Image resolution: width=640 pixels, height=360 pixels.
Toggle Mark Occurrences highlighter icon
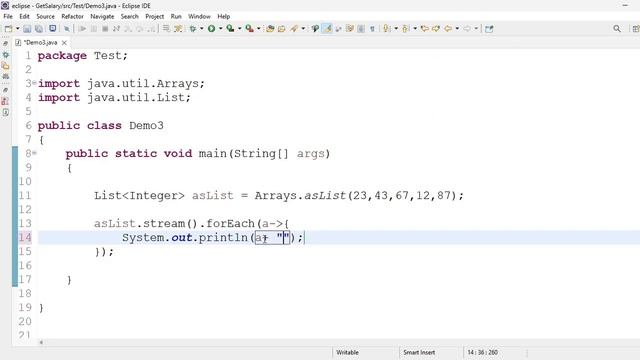coord(327,29)
